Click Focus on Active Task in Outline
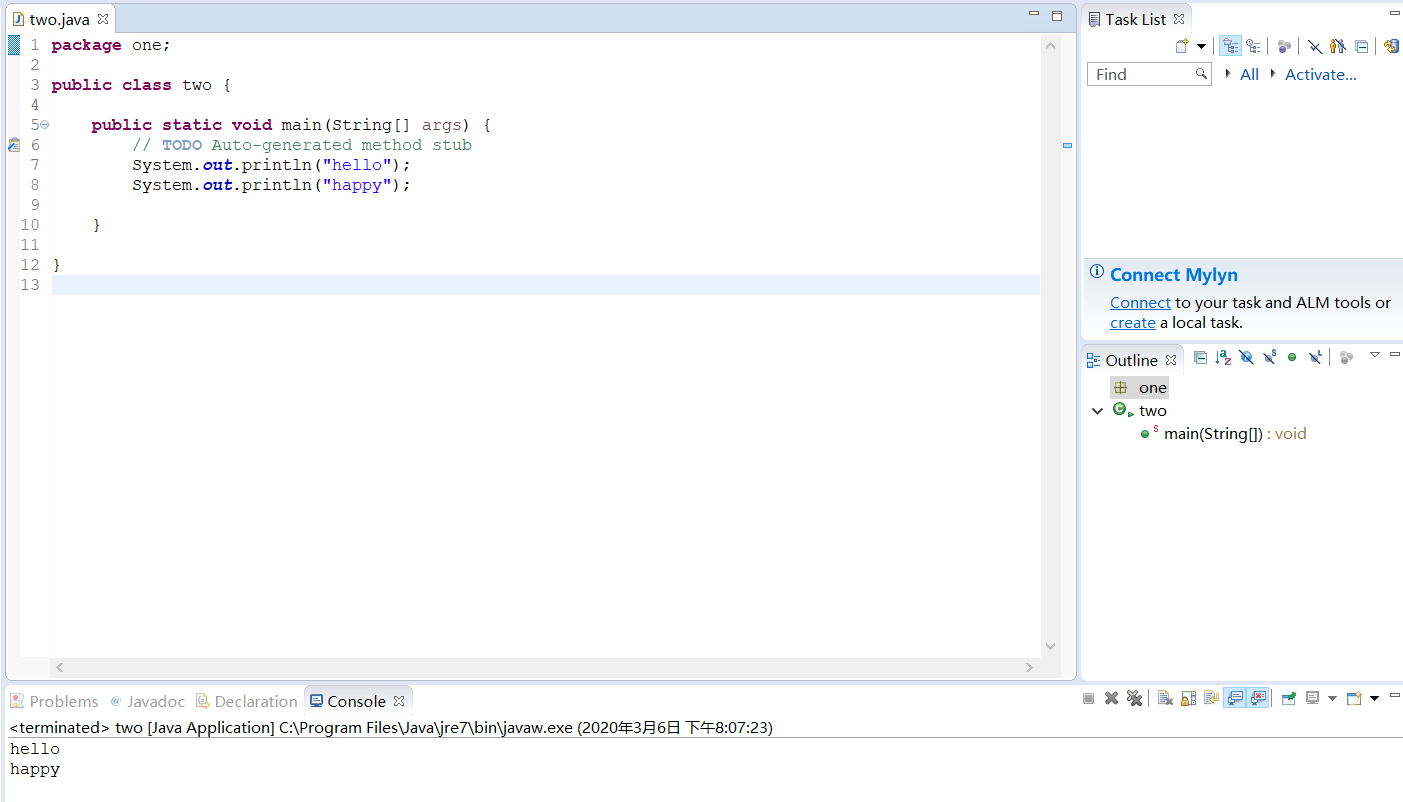 point(1346,357)
